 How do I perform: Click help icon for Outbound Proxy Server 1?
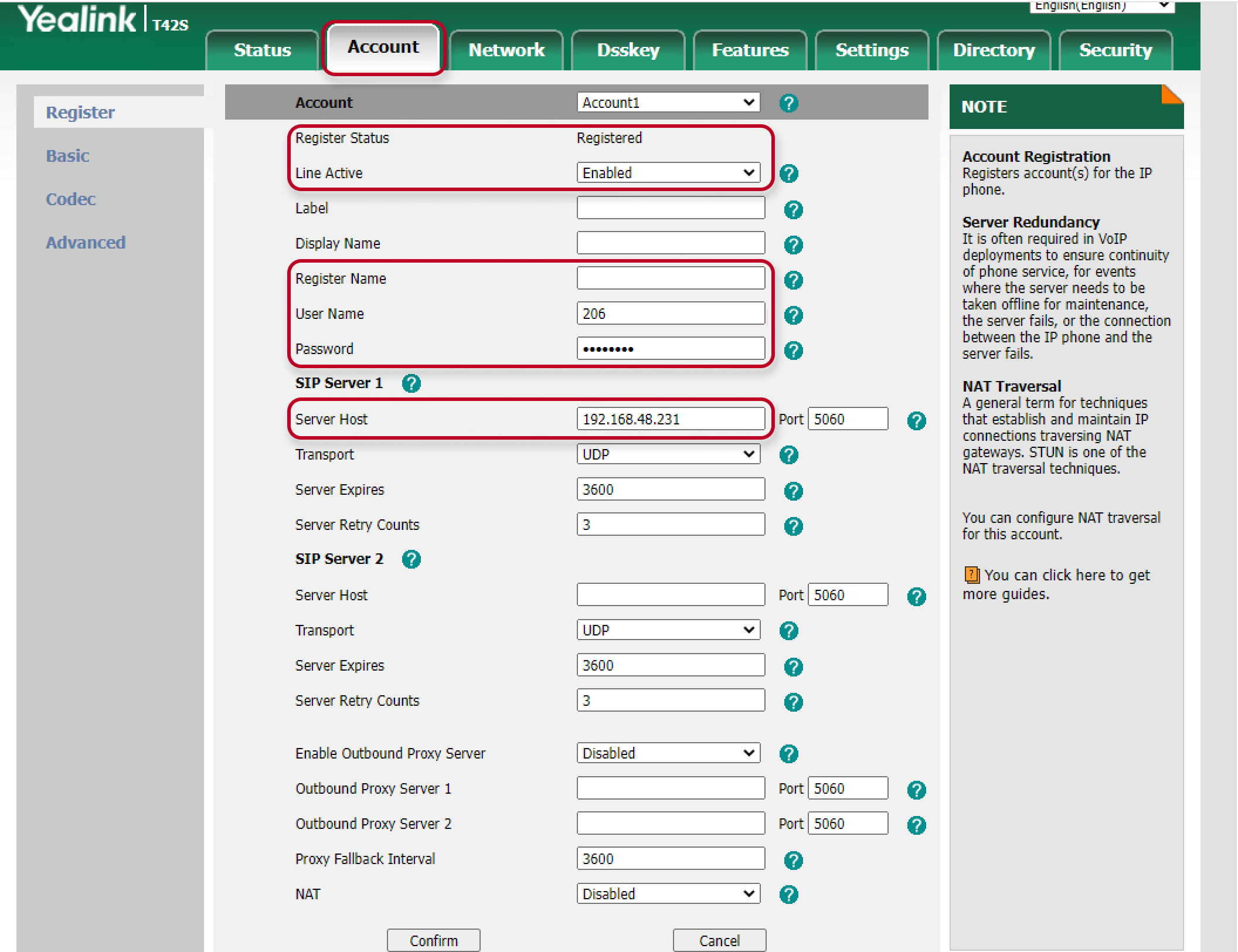(x=916, y=790)
